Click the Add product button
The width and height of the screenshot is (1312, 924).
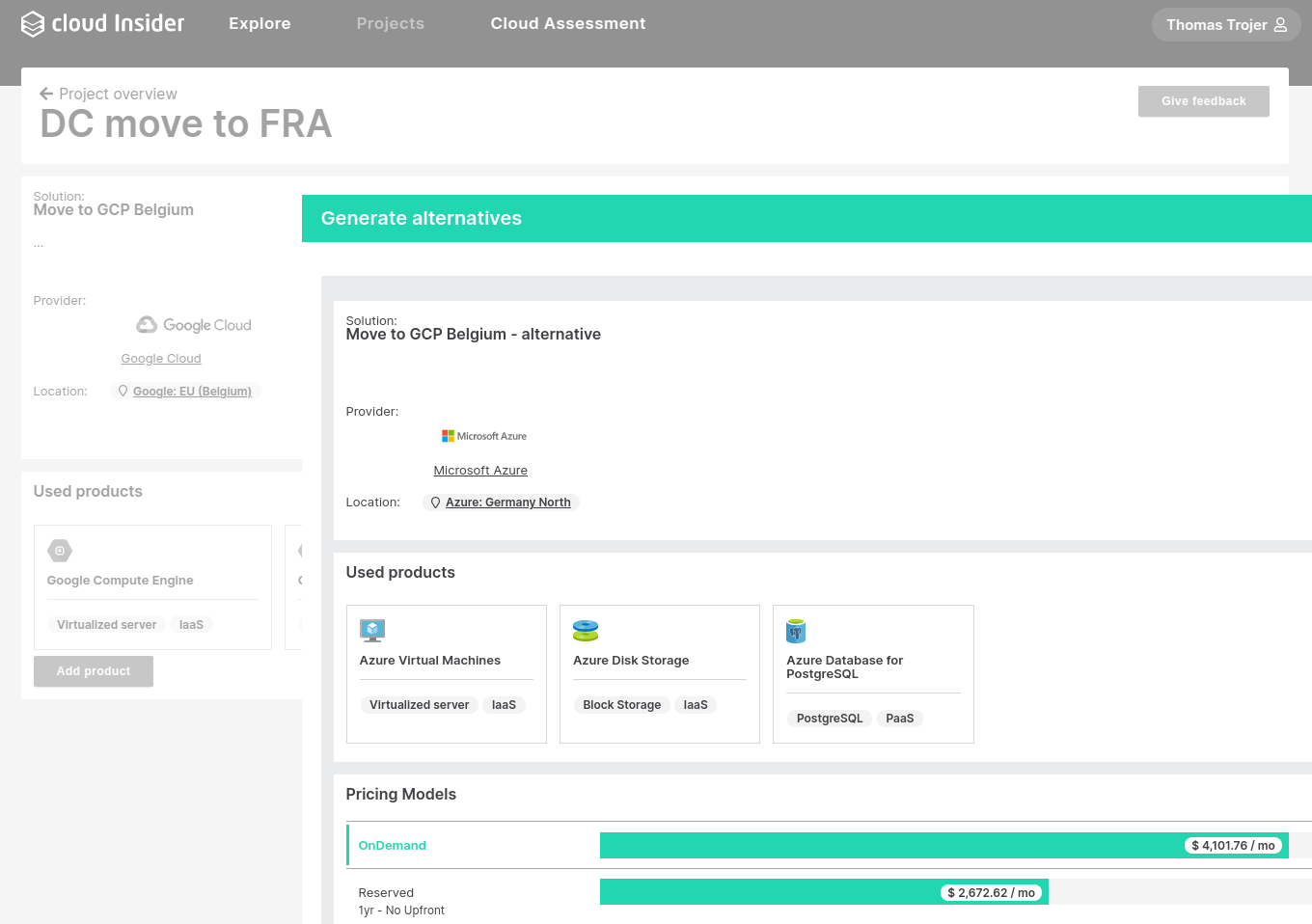(x=94, y=671)
